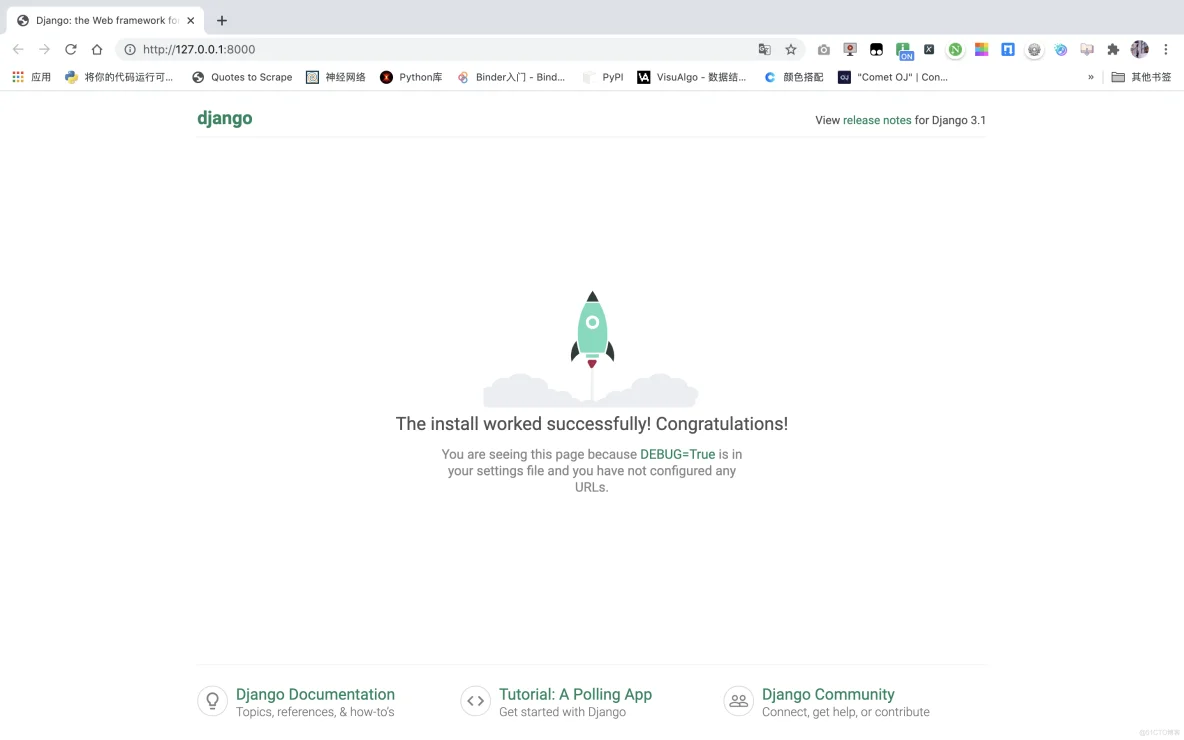Screen dimensions: 1184x740
Task: Open the 颜色搭配 bookmark
Action: pos(794,77)
